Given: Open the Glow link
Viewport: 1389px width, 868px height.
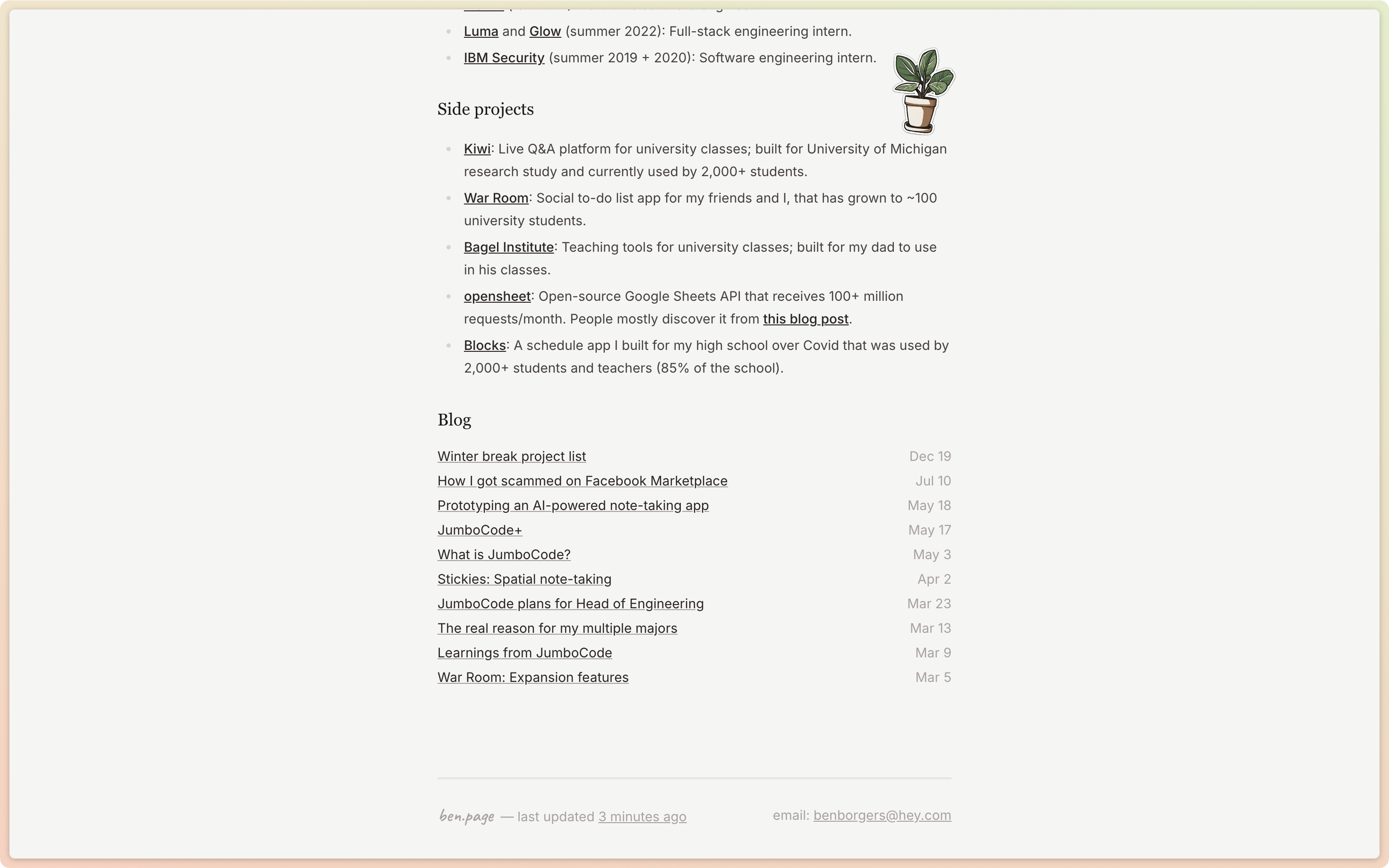Looking at the screenshot, I should tap(544, 32).
